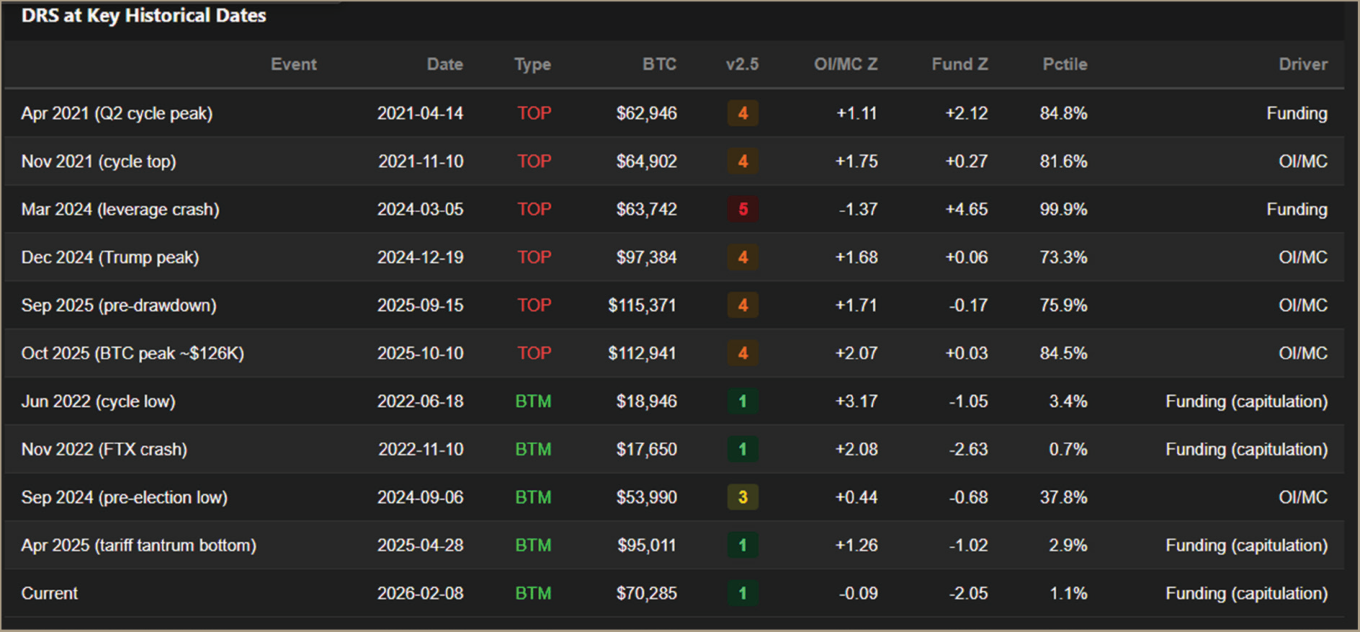Select the BTC column header
The height and width of the screenshot is (632, 1360).
click(x=659, y=64)
